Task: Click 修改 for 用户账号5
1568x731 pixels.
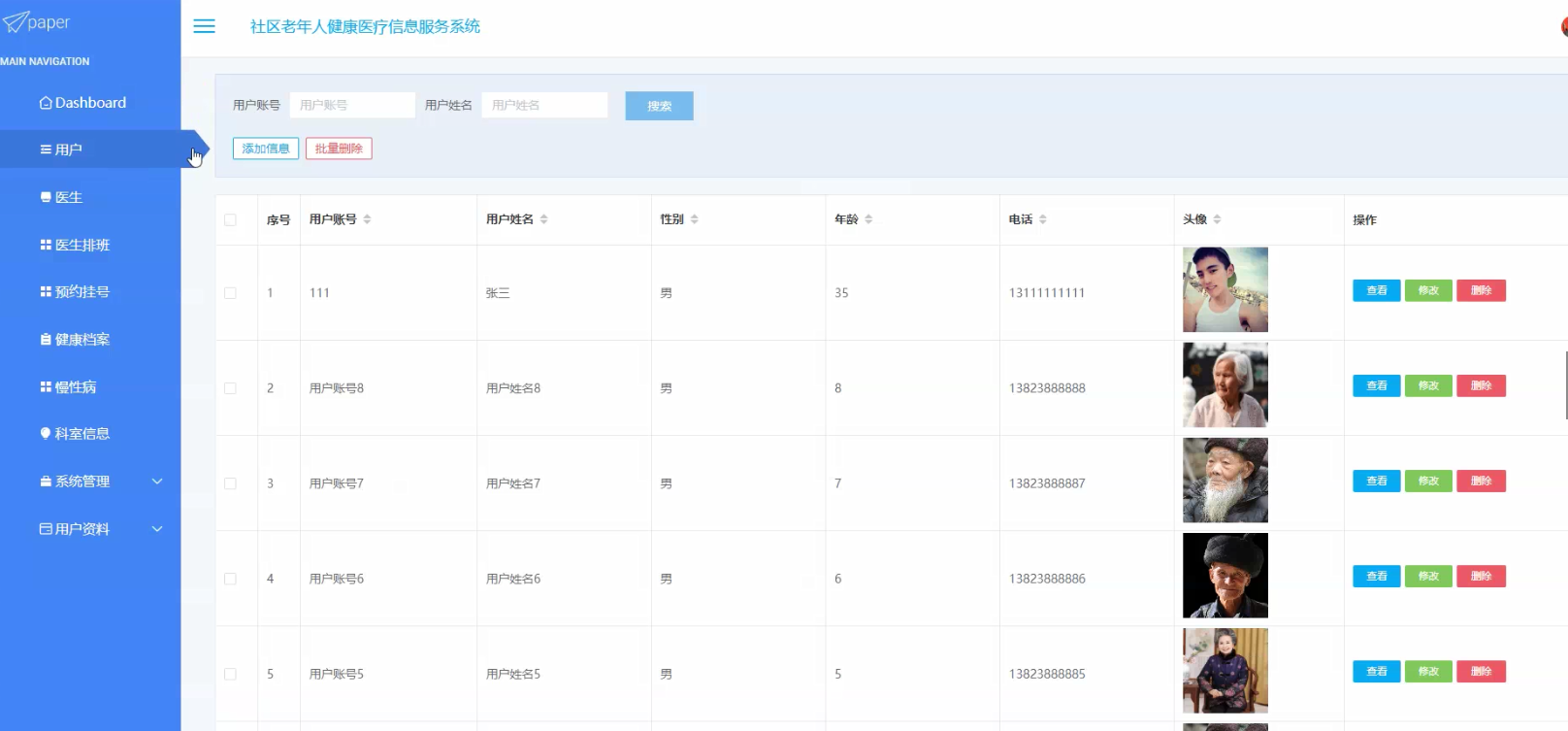Action: 1428,671
